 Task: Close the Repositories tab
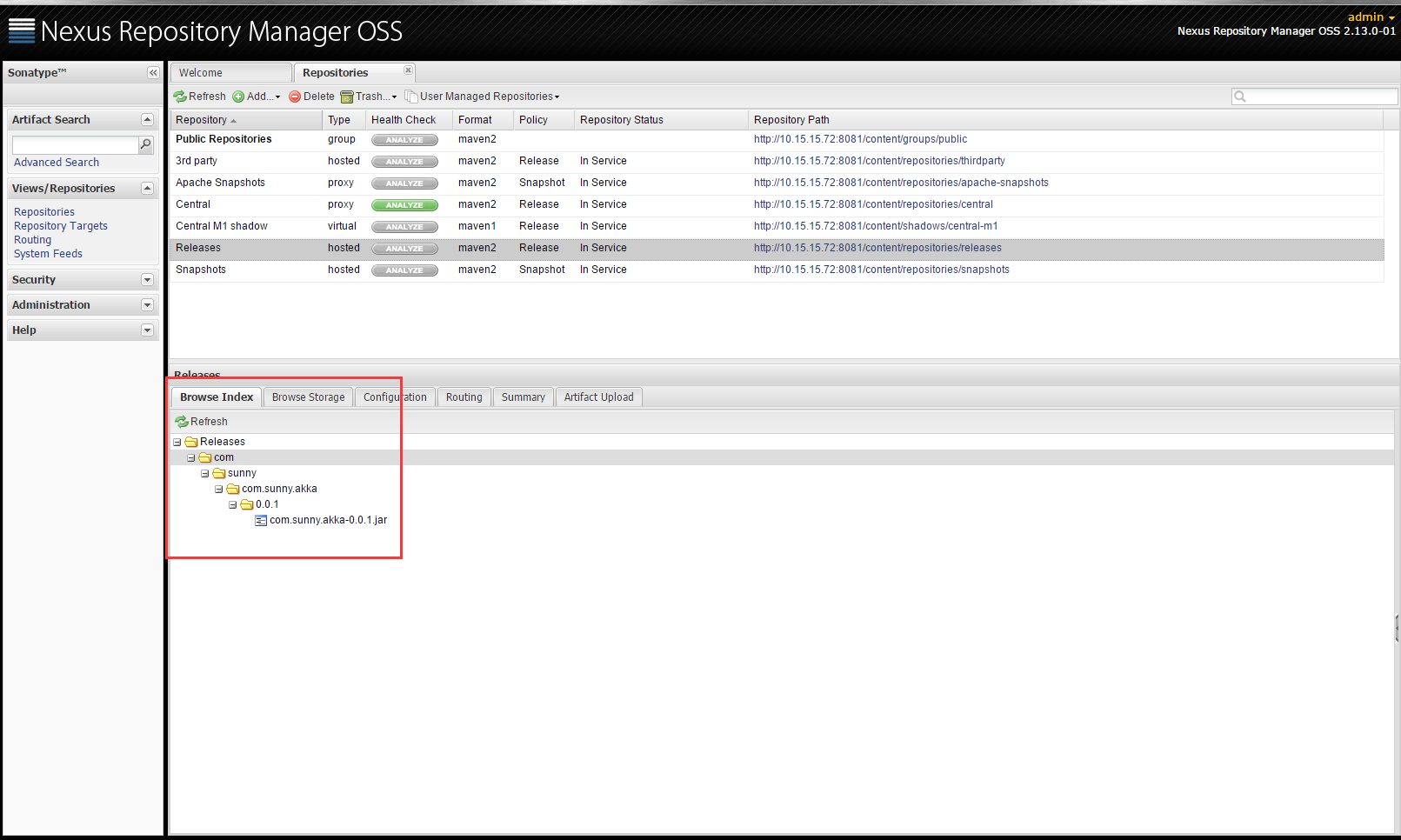(408, 70)
